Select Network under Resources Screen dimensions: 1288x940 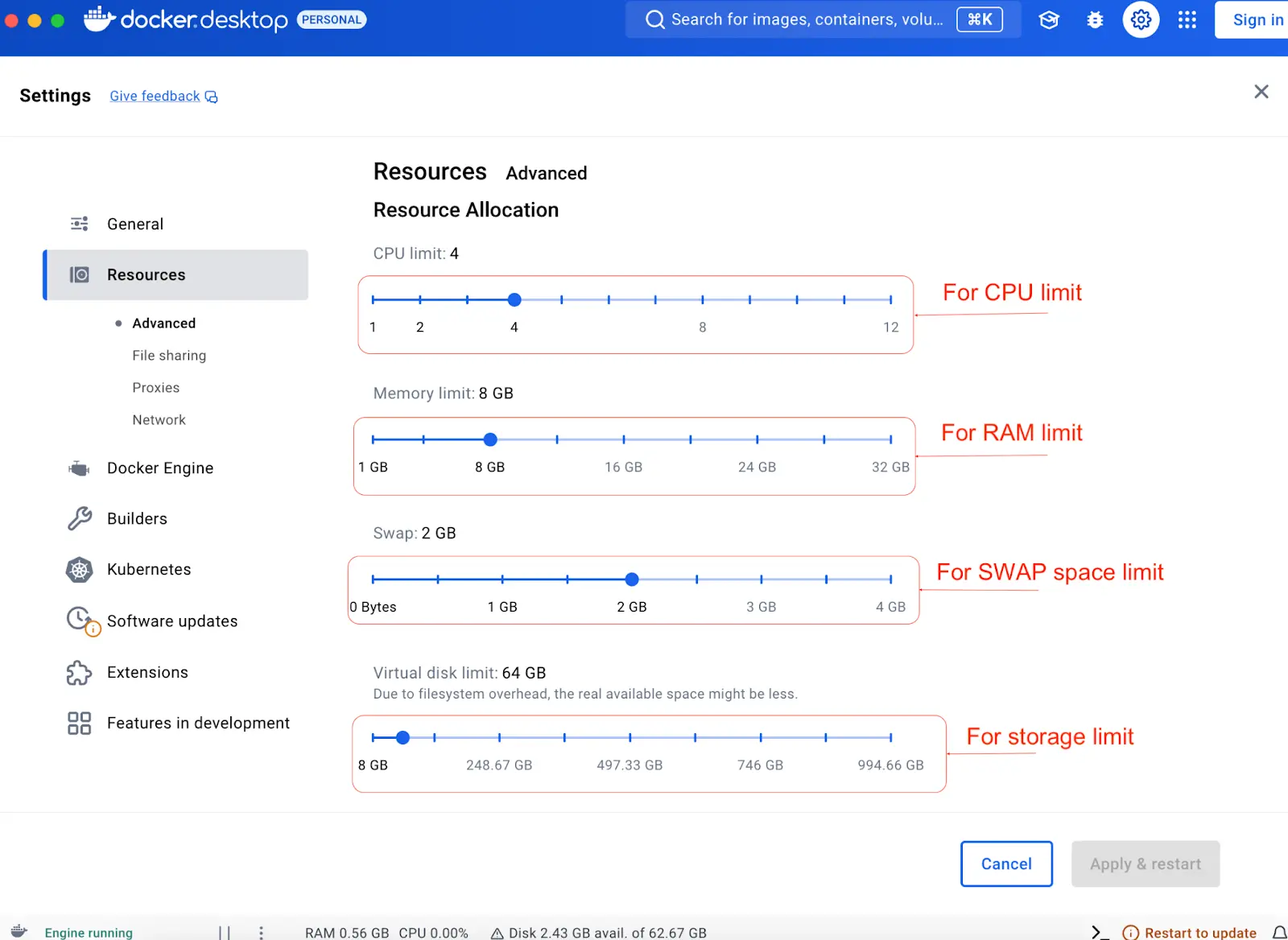tap(159, 419)
